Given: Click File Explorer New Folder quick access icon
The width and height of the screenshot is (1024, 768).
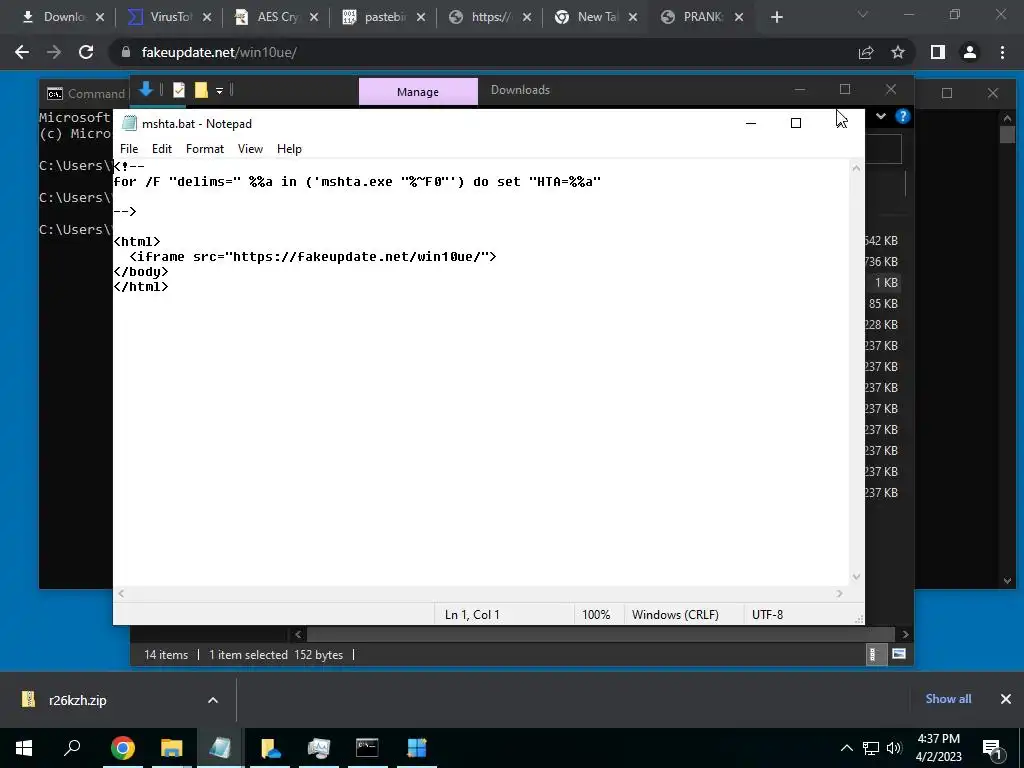Looking at the screenshot, I should point(201,90).
